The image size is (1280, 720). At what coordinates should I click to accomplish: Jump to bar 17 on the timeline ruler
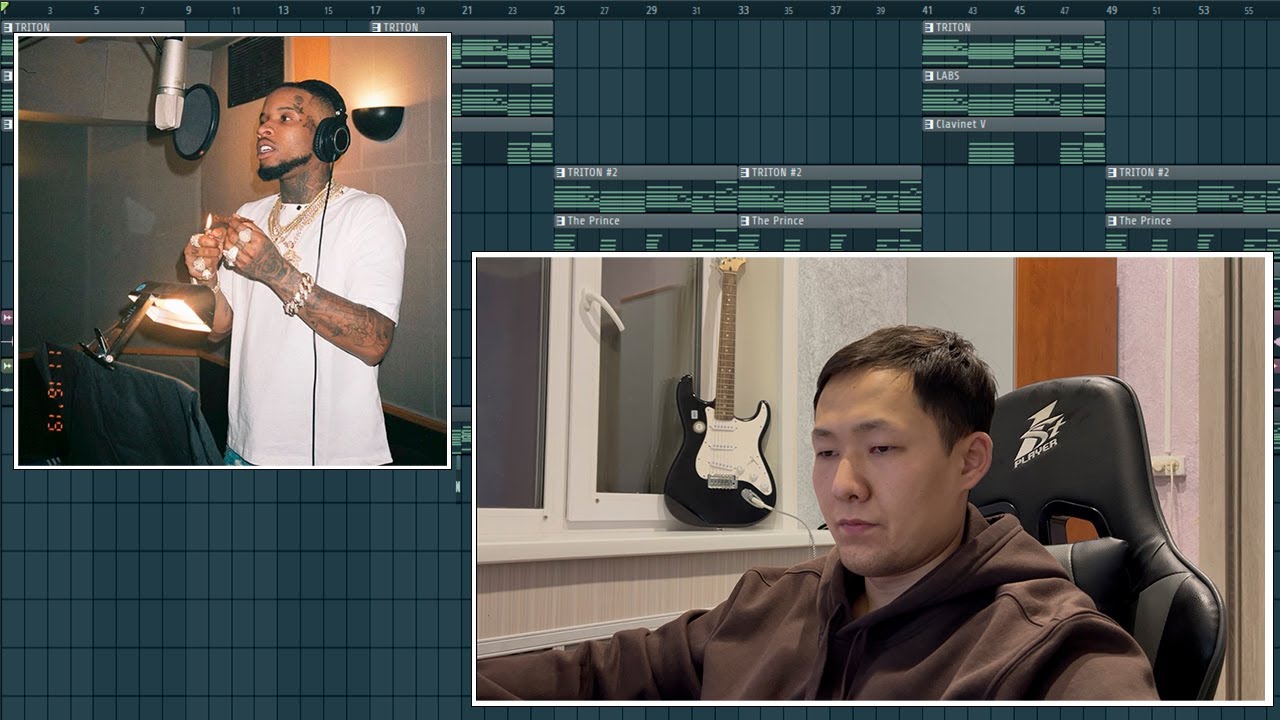pos(376,10)
